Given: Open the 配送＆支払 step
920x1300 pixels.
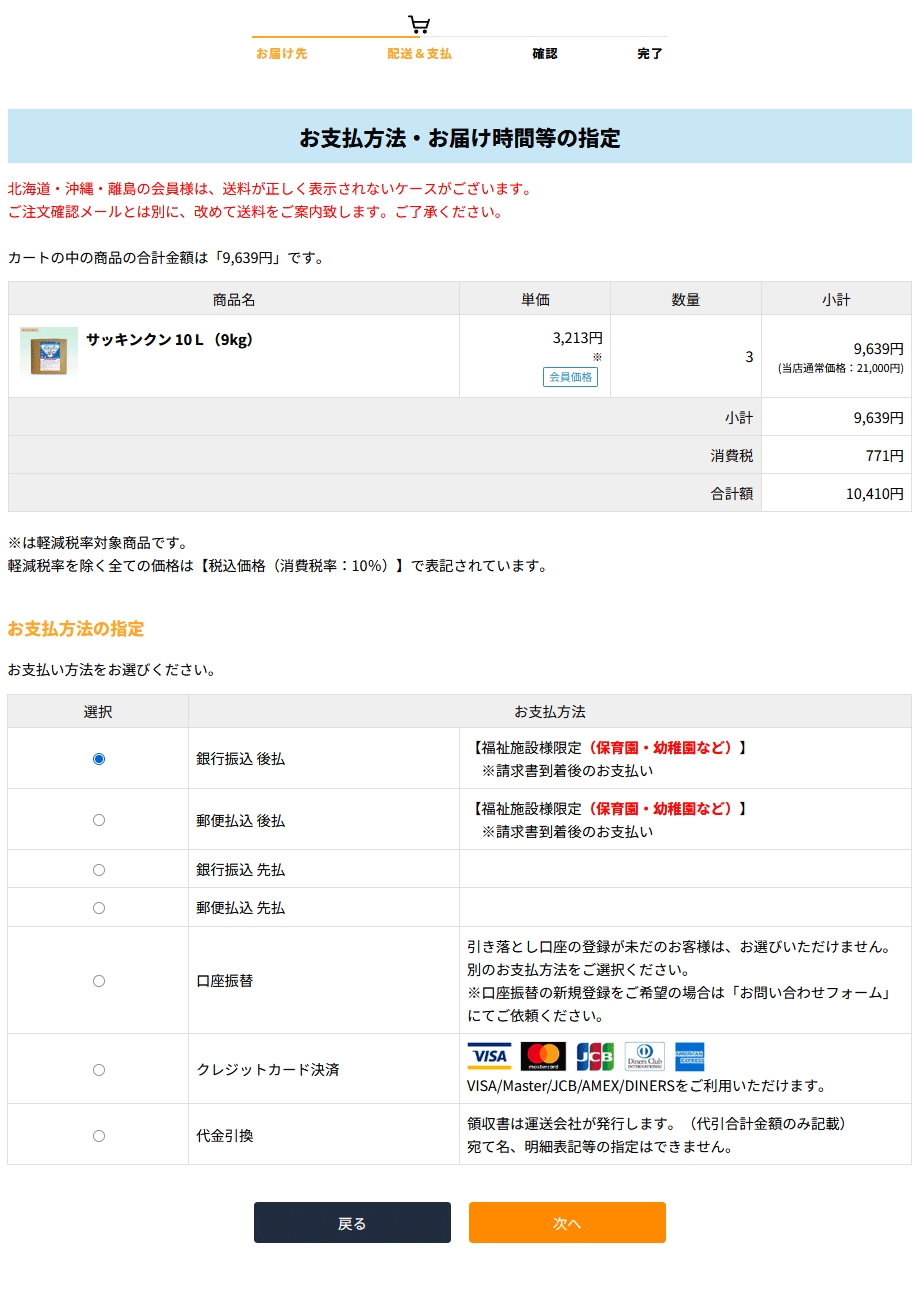Looking at the screenshot, I should tap(419, 53).
